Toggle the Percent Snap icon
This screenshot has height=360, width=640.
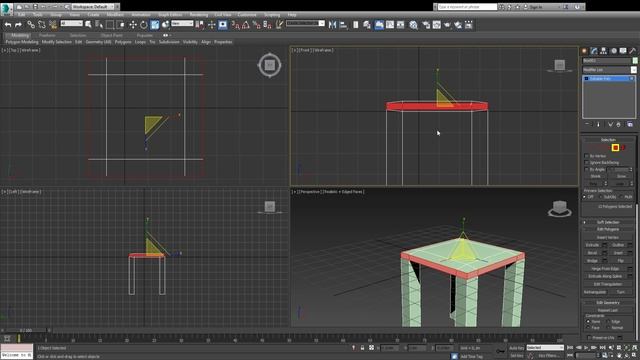(256, 25)
